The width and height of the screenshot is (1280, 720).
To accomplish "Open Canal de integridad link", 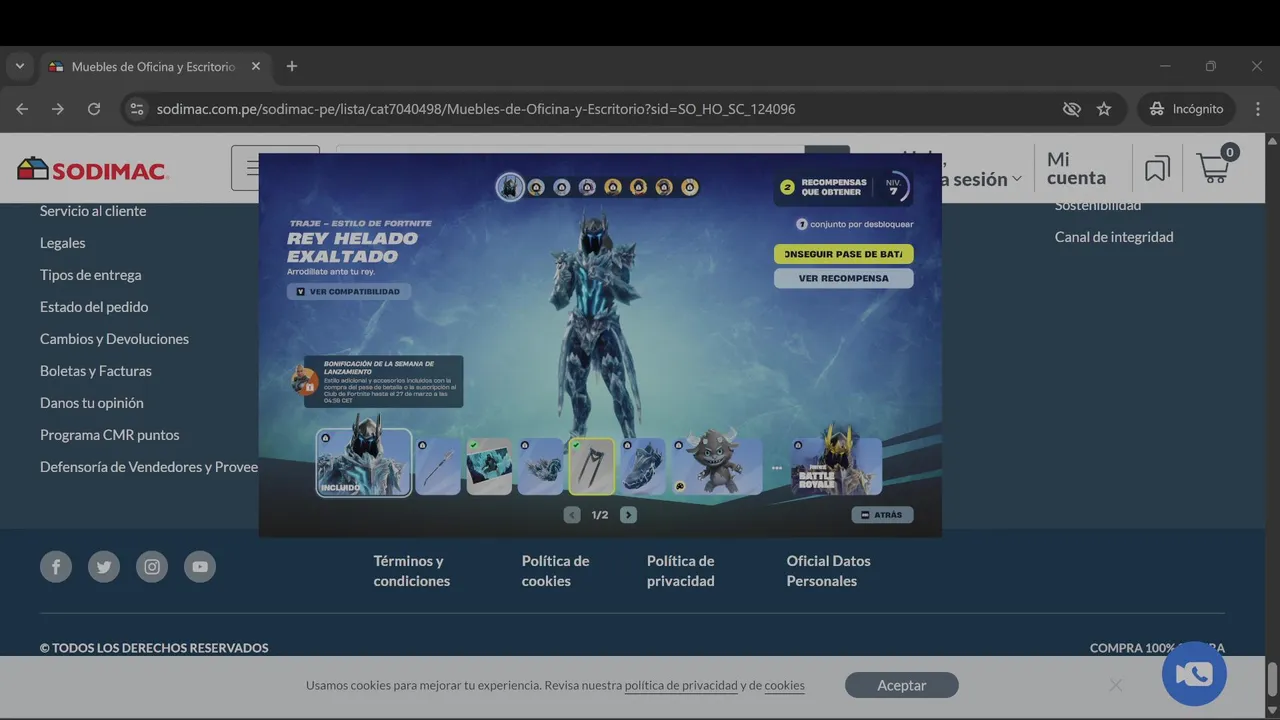I will coord(1114,237).
